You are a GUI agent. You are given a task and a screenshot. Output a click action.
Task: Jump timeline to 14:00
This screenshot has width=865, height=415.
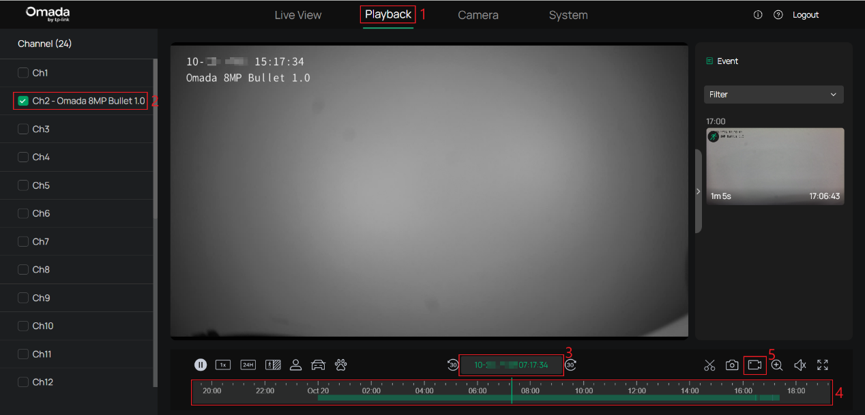click(x=690, y=391)
